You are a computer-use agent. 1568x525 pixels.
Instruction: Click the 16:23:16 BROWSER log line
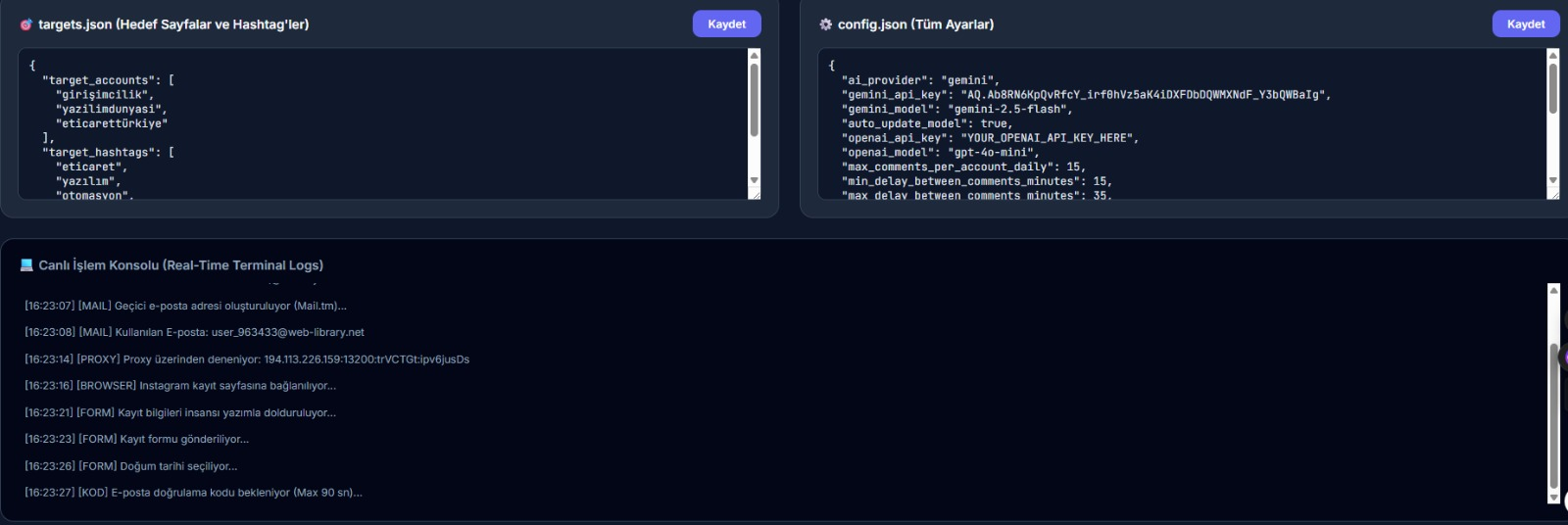pos(180,386)
